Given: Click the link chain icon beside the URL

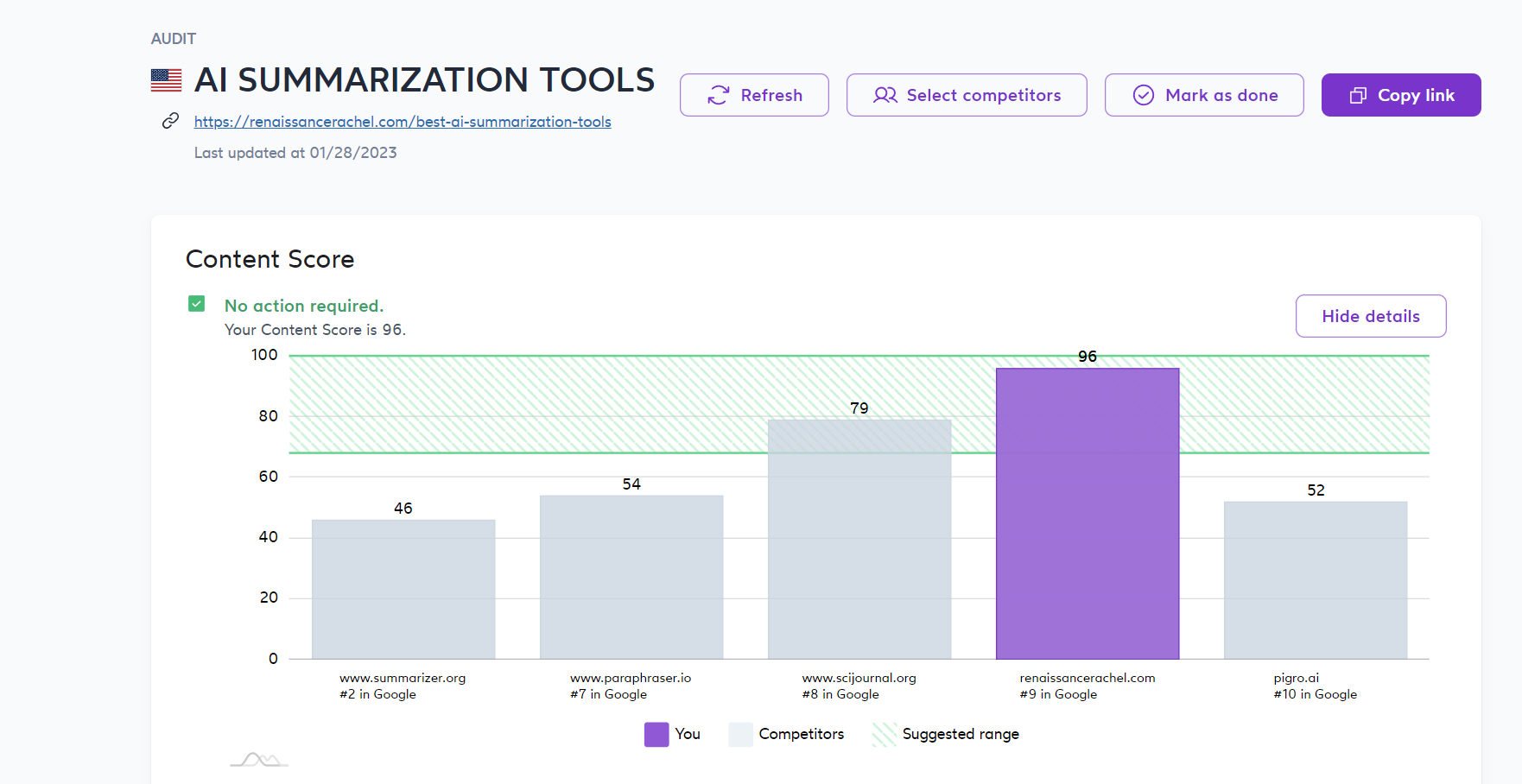Looking at the screenshot, I should click(x=170, y=121).
